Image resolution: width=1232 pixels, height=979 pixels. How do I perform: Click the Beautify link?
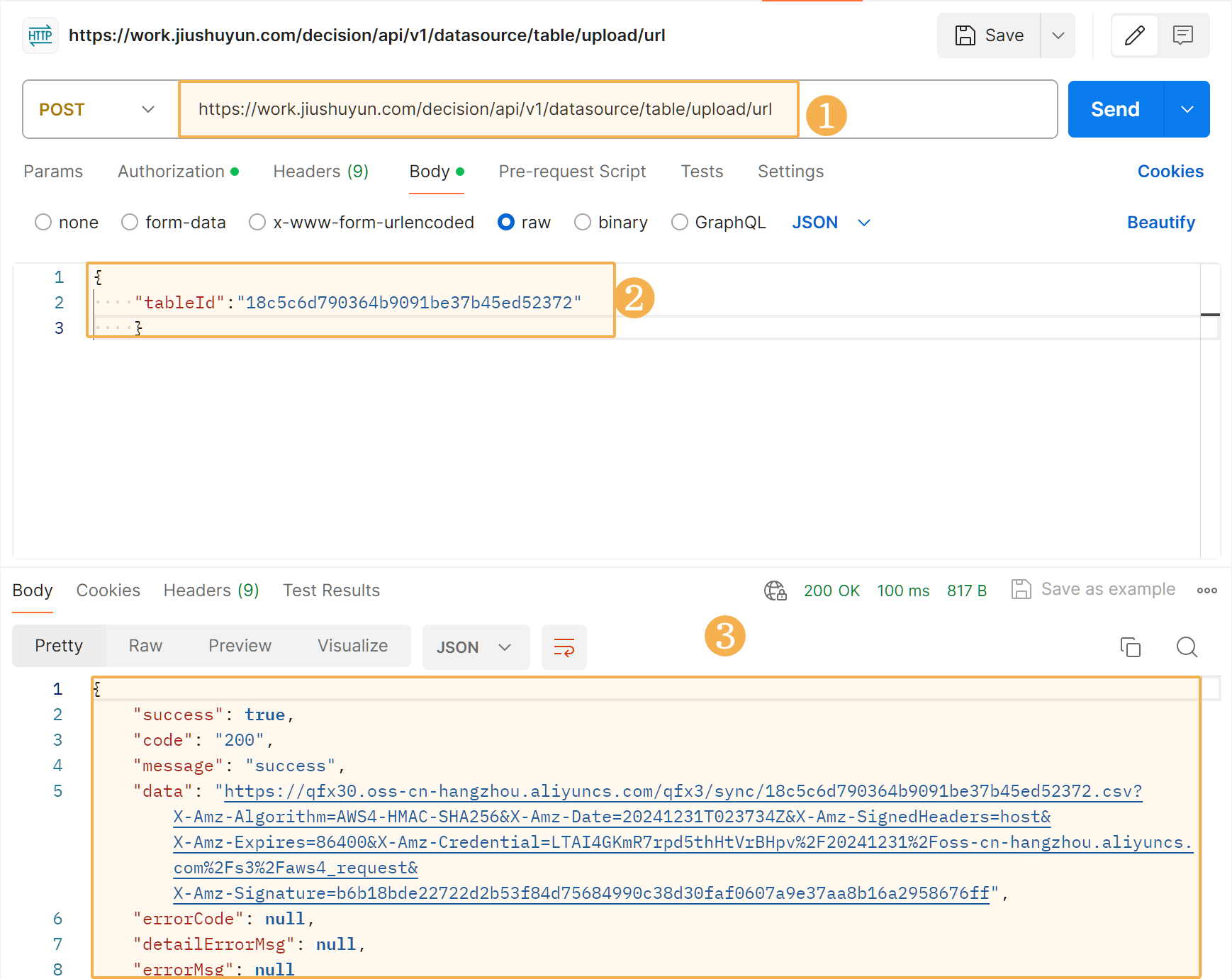[x=1160, y=223]
